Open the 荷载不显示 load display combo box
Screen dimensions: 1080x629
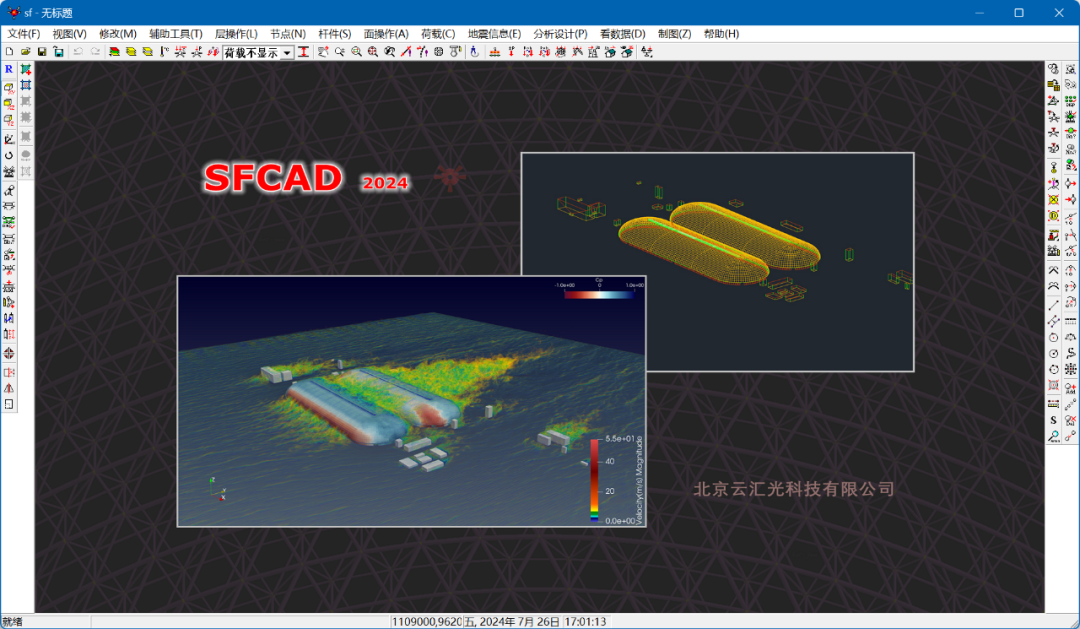tap(252, 52)
